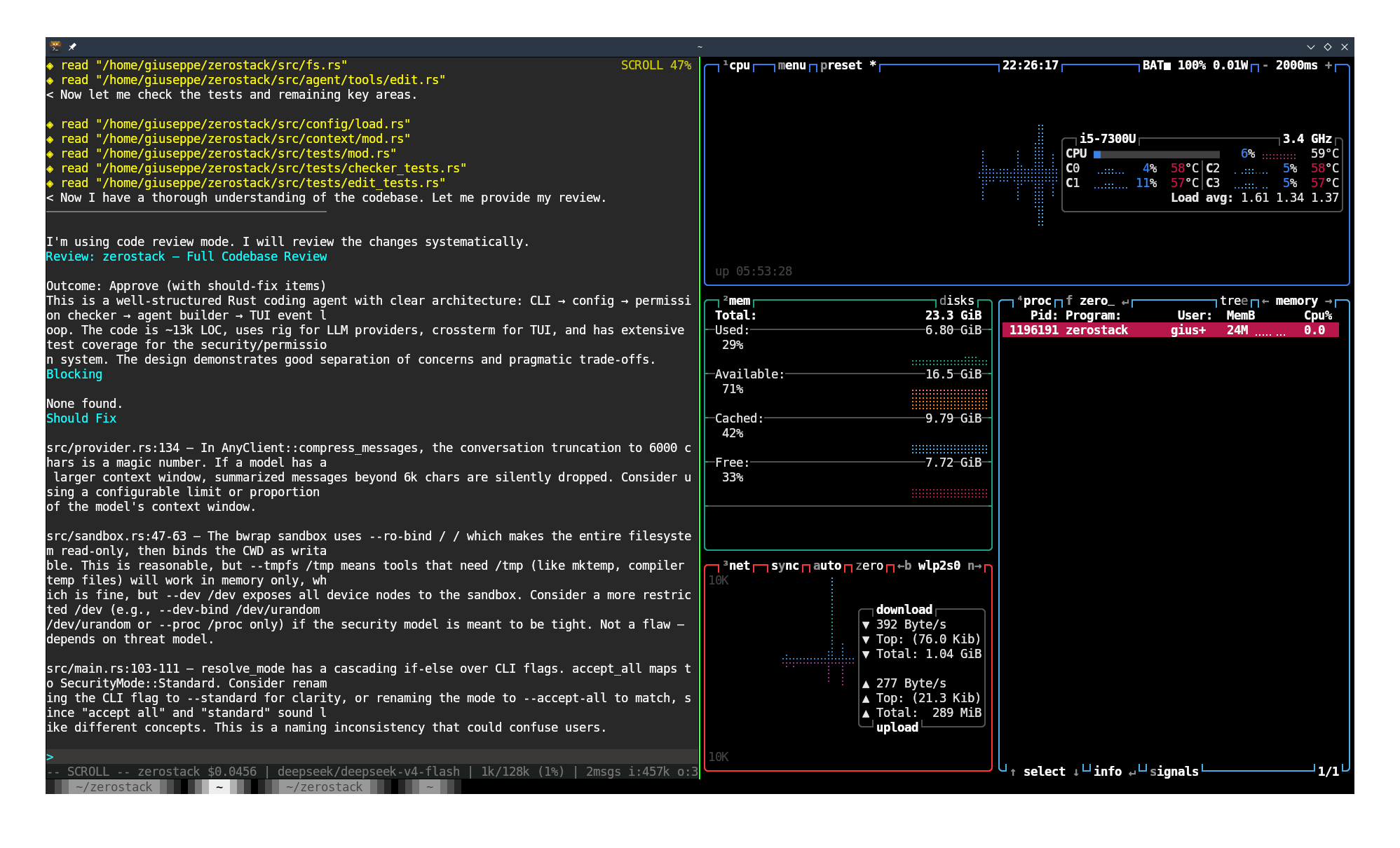The image size is (1400, 848).
Task: Click the > prompt input line
Action: coord(372,757)
